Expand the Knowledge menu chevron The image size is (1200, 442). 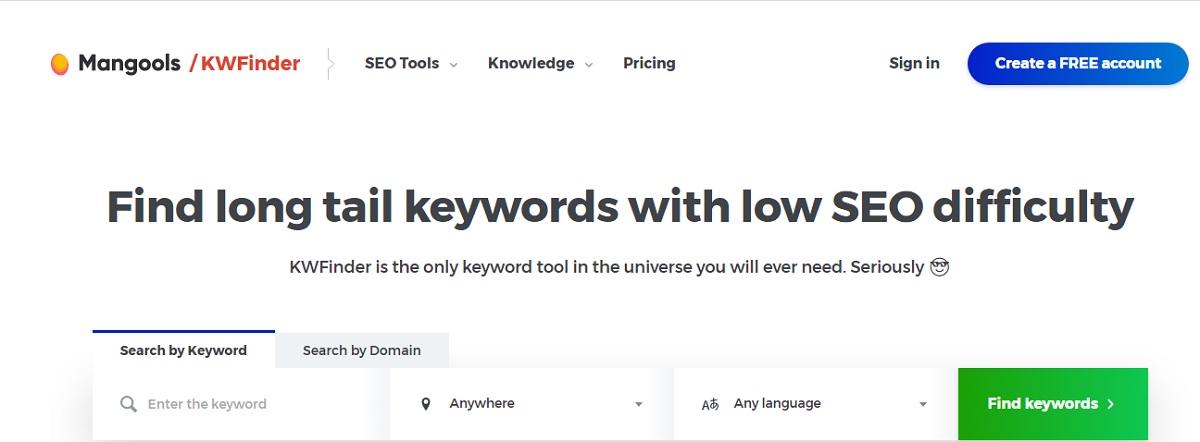tap(588, 65)
